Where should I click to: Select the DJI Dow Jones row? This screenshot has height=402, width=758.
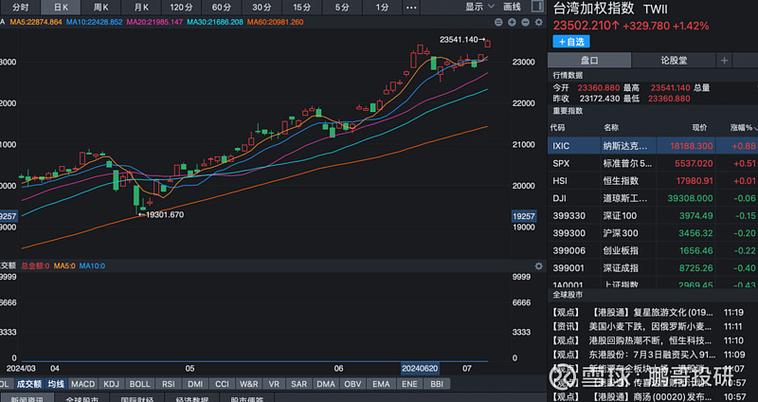(x=653, y=198)
